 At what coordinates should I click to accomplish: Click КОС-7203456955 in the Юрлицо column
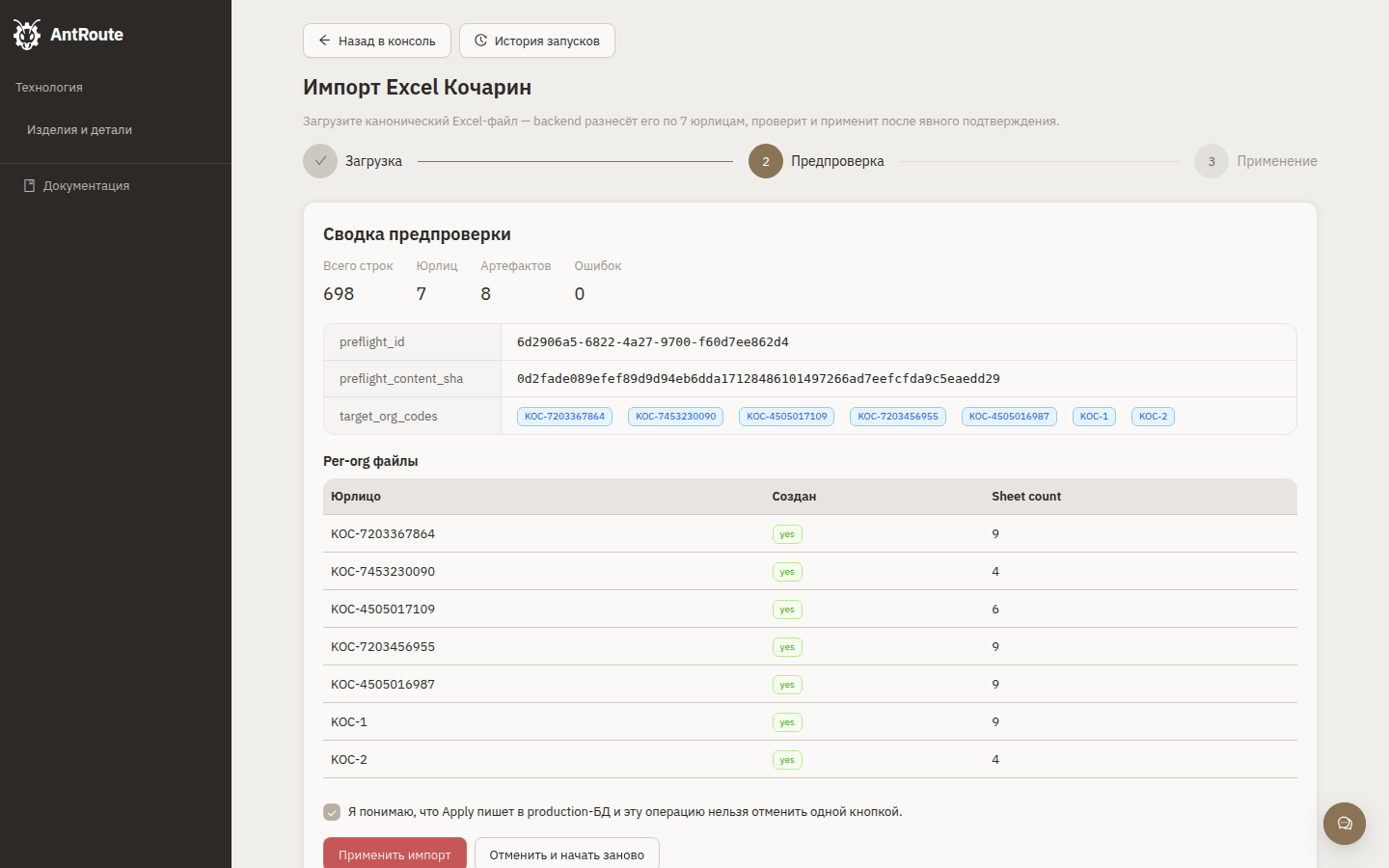pyautogui.click(x=383, y=647)
